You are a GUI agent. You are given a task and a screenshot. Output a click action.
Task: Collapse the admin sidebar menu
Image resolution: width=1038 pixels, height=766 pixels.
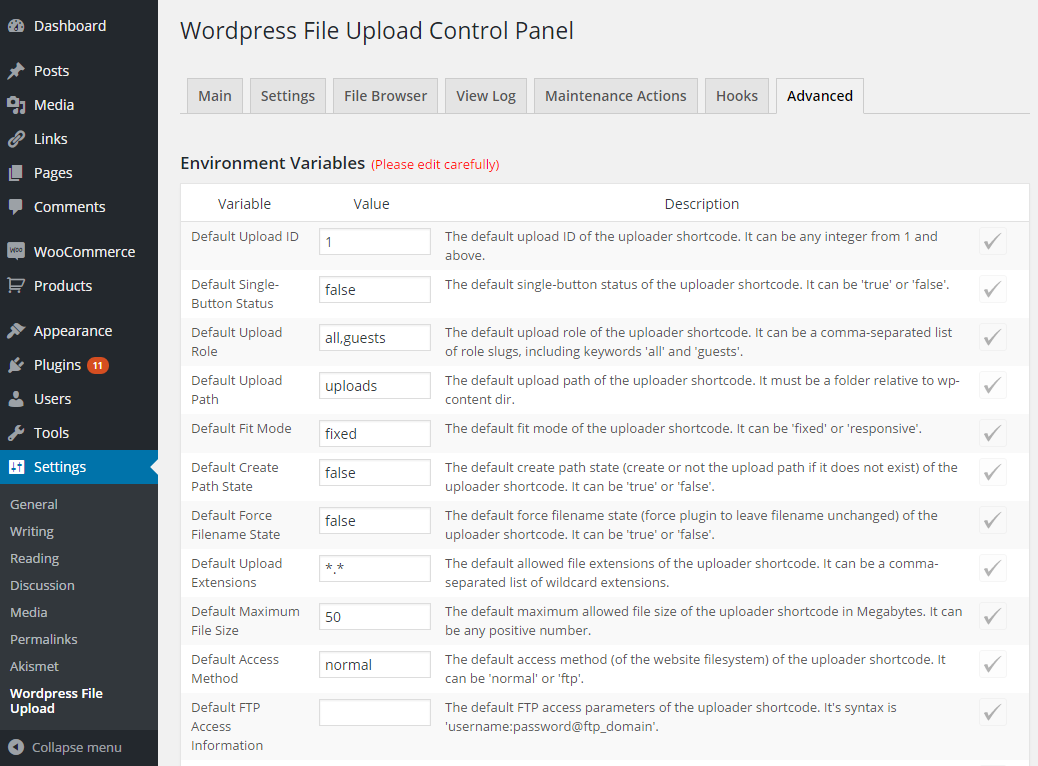click(x=66, y=747)
